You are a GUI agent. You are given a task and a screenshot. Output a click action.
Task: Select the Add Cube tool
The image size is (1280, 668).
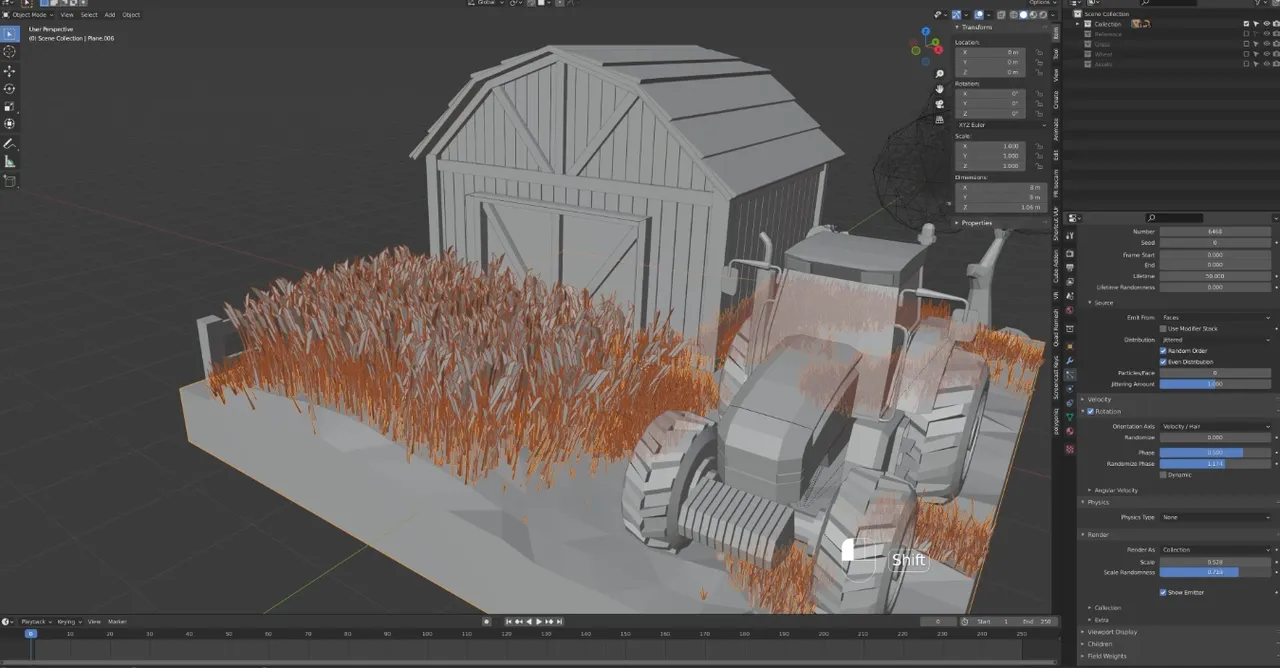[10, 181]
